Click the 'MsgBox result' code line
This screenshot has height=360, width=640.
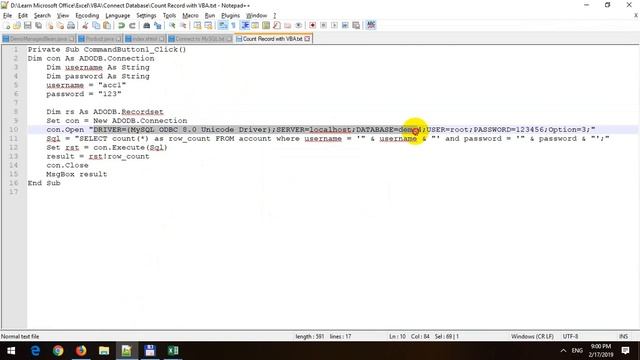(77, 174)
